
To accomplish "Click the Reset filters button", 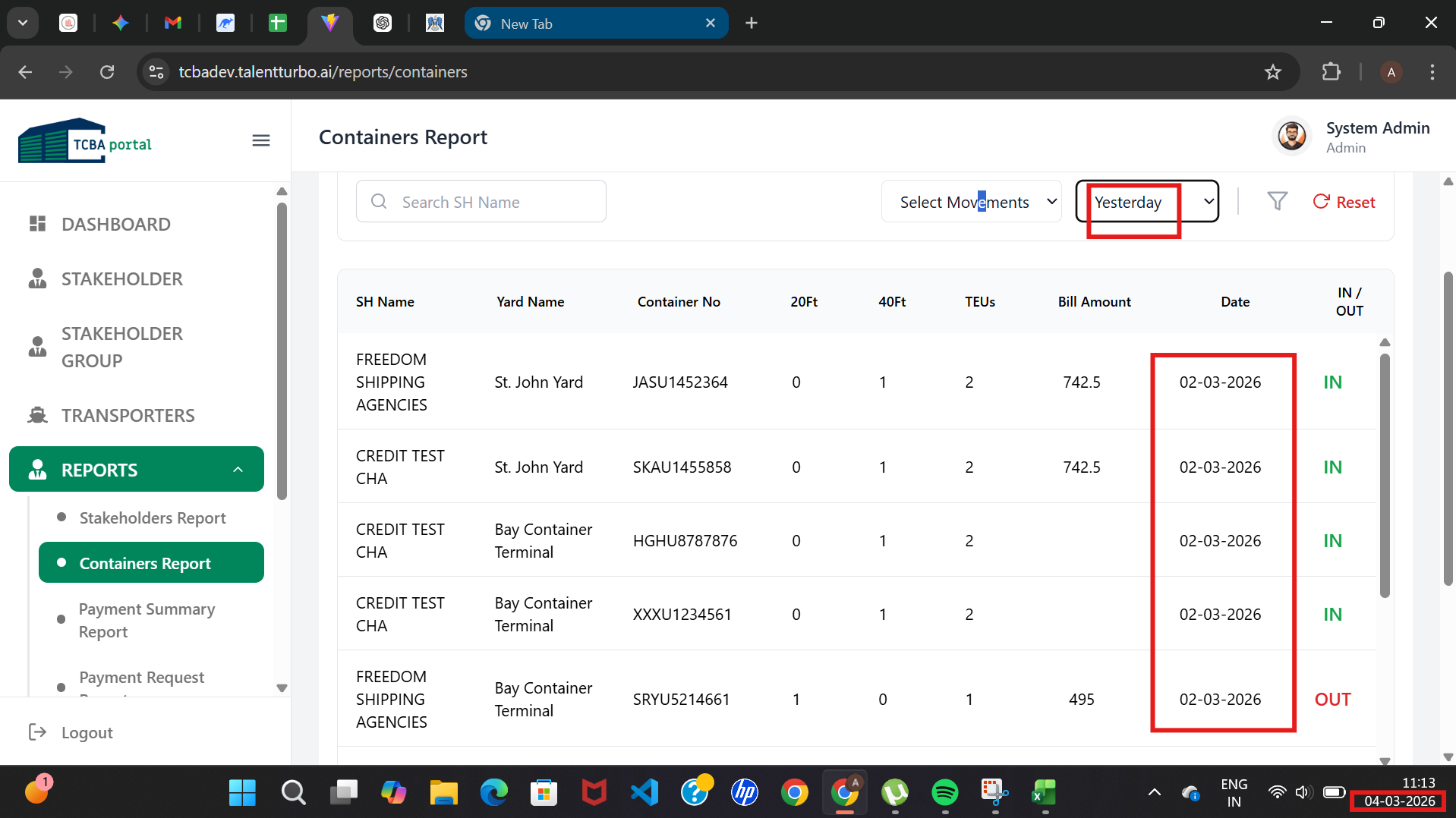I will click(1344, 202).
